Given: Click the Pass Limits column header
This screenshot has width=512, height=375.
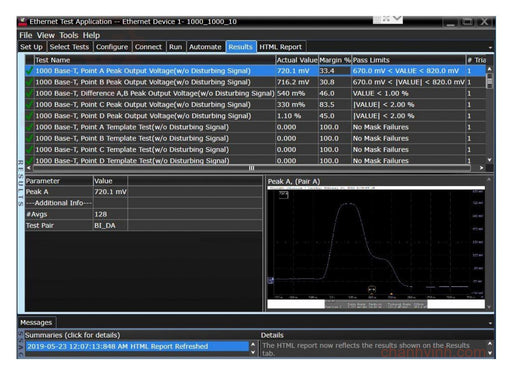Looking at the screenshot, I should click(409, 60).
